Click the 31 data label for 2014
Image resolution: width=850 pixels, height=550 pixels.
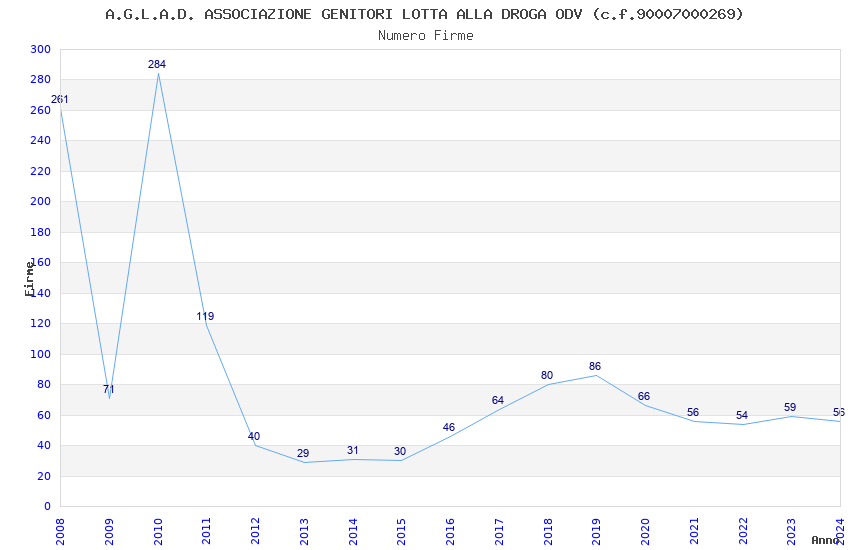point(352,450)
